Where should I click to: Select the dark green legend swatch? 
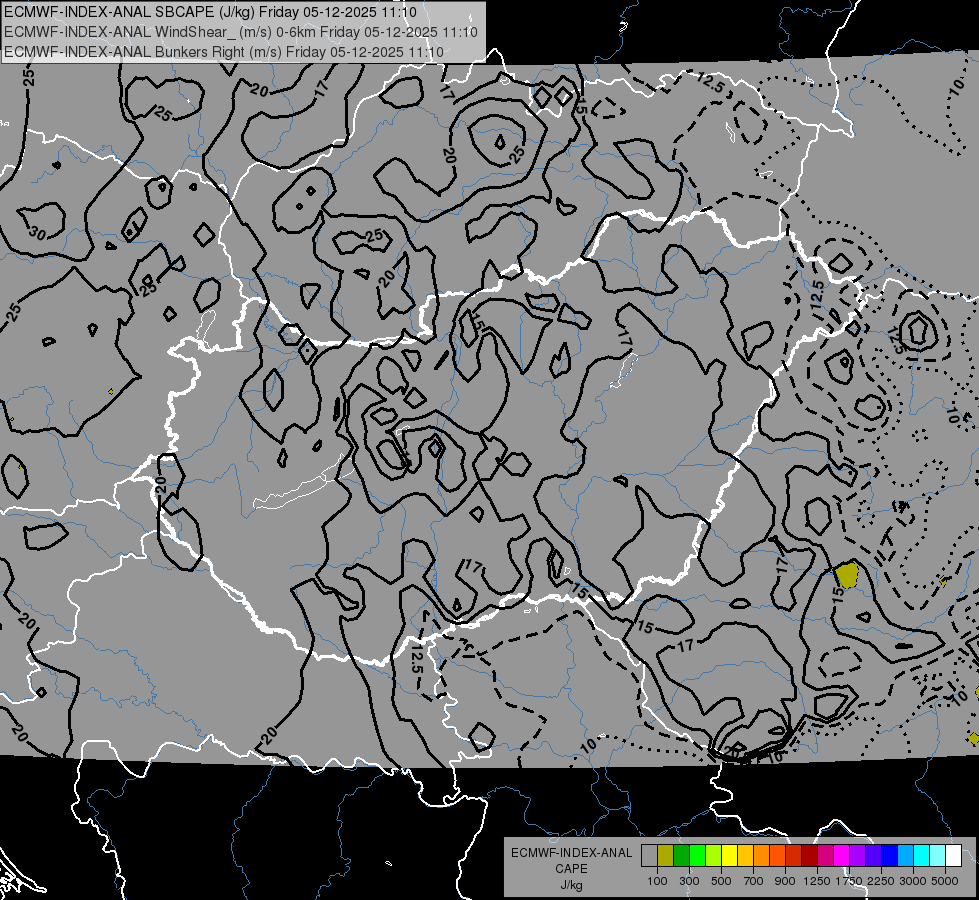[x=681, y=856]
